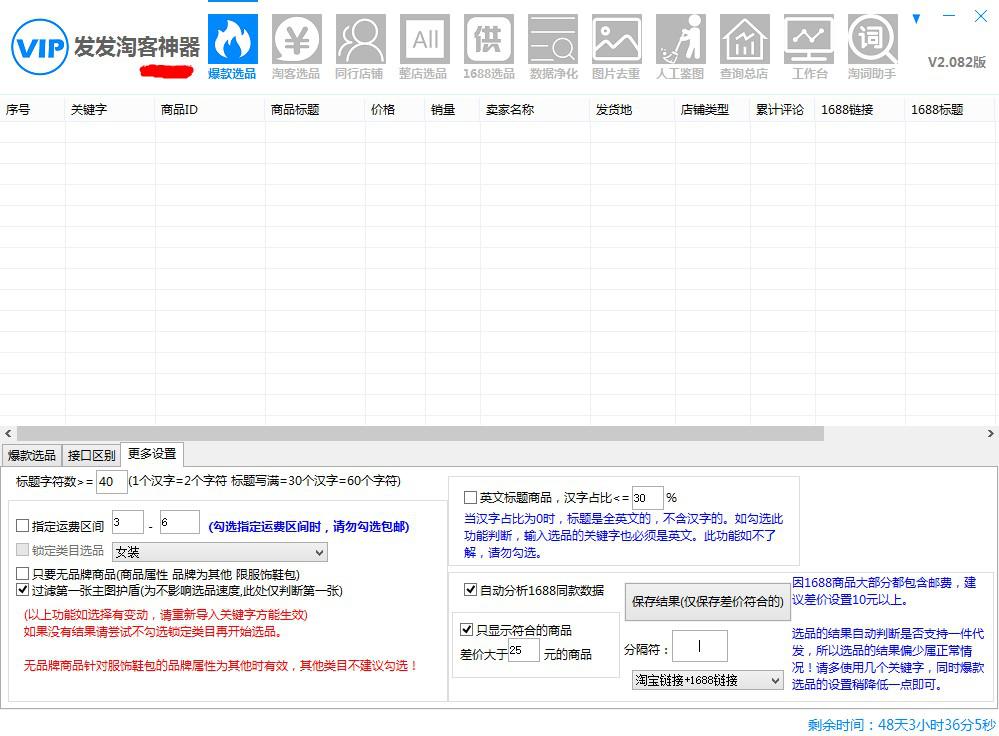The width and height of the screenshot is (999, 736).
Task: Check 只要无品牌商品 option
Action: click(x=21, y=572)
